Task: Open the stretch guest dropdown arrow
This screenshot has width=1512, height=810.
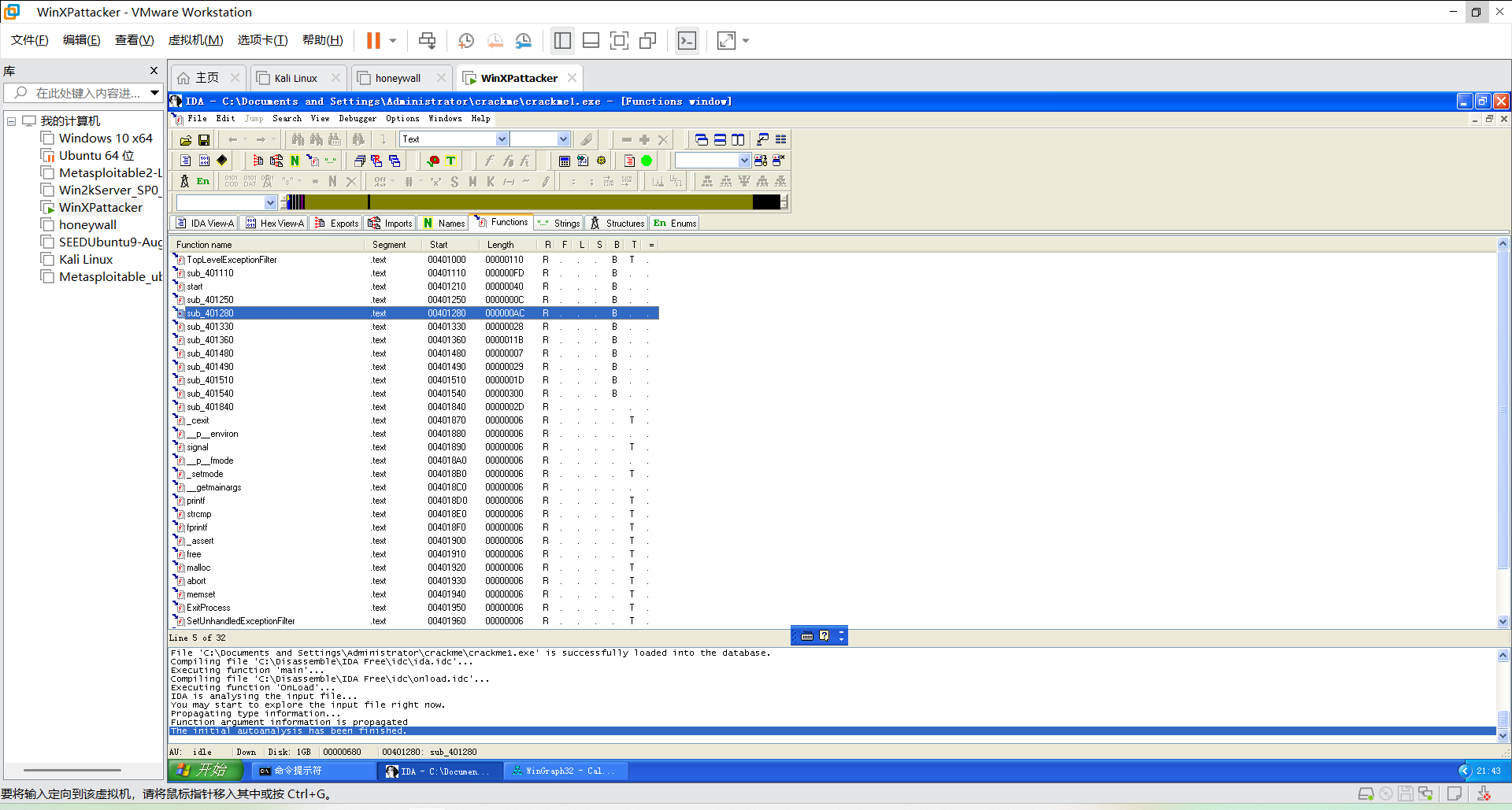Action: [x=746, y=40]
